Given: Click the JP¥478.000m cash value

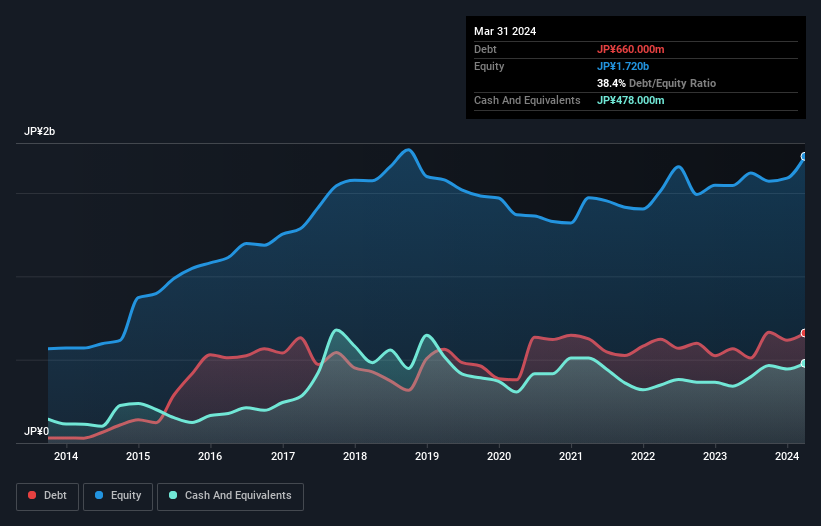Looking at the screenshot, I should 630,100.
